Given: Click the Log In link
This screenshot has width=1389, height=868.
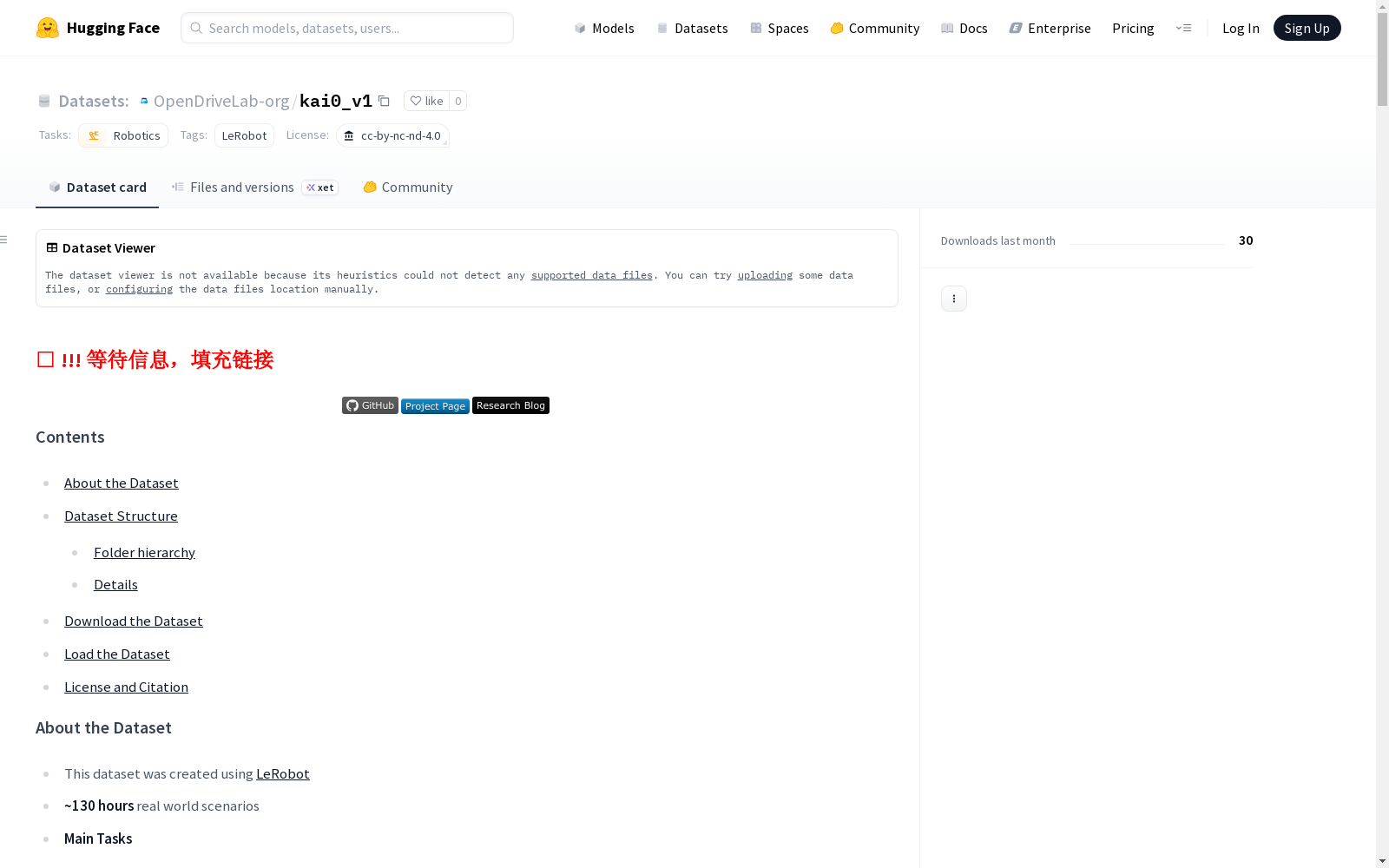Looking at the screenshot, I should coord(1241,28).
